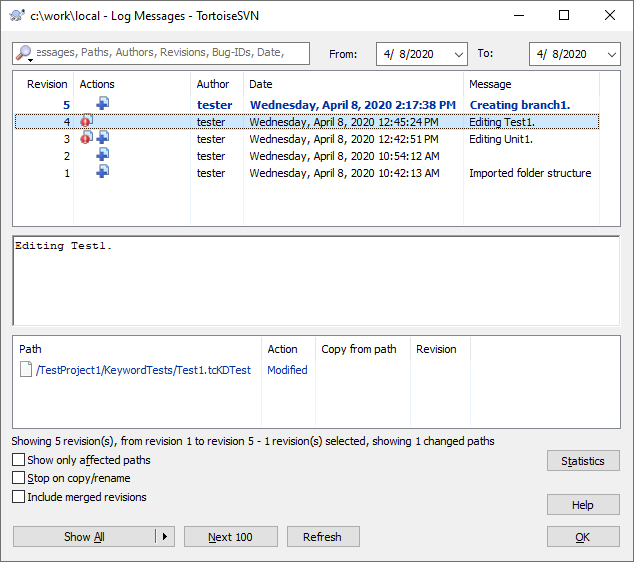Viewport: 634px width, 562px height.
Task: Click the modified action icon in revision 4
Action: tap(86, 122)
